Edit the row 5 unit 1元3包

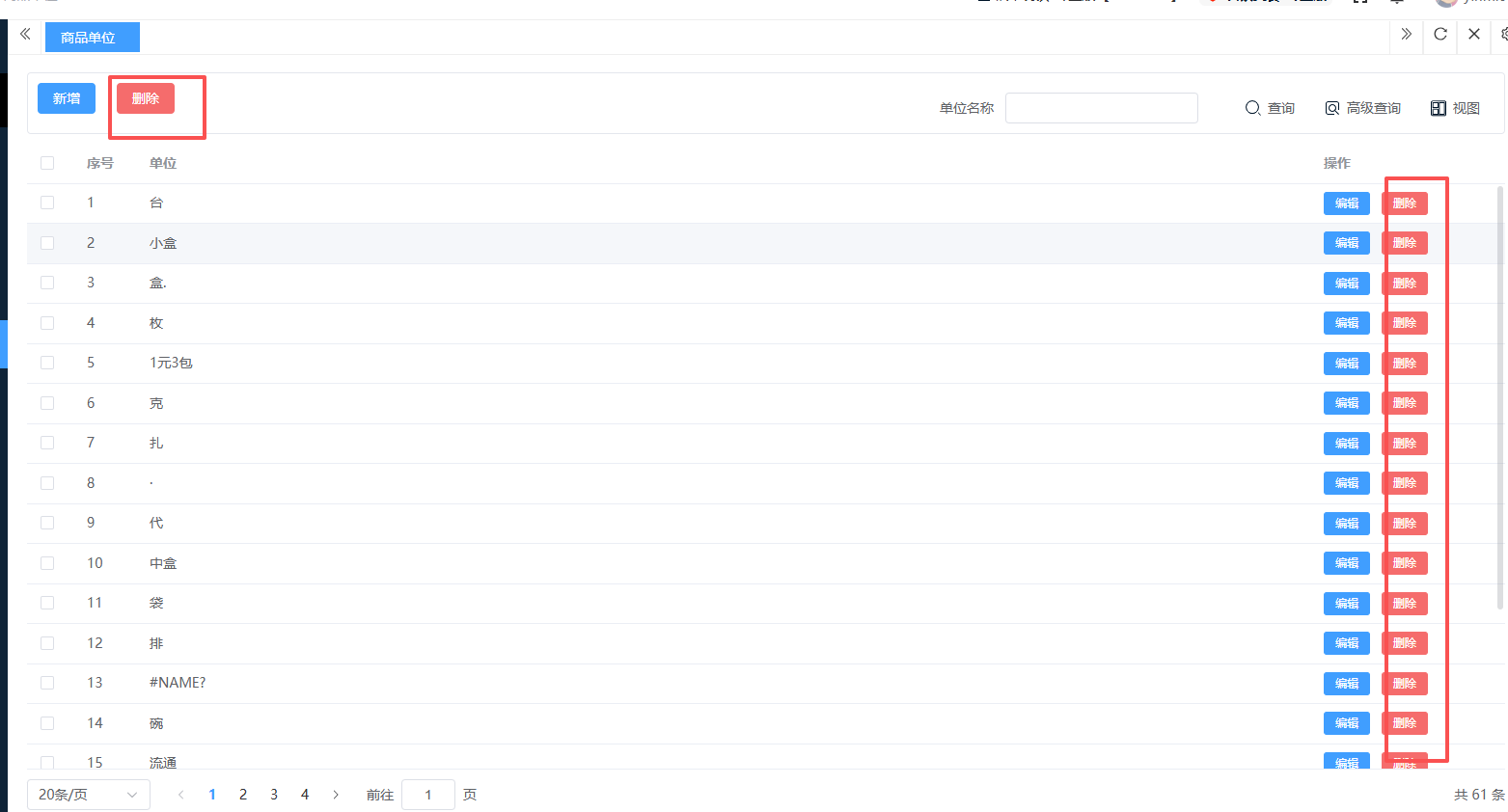point(1346,364)
